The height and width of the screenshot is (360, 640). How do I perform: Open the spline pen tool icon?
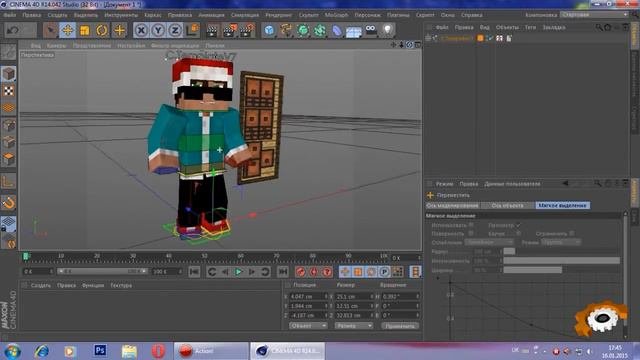point(286,30)
